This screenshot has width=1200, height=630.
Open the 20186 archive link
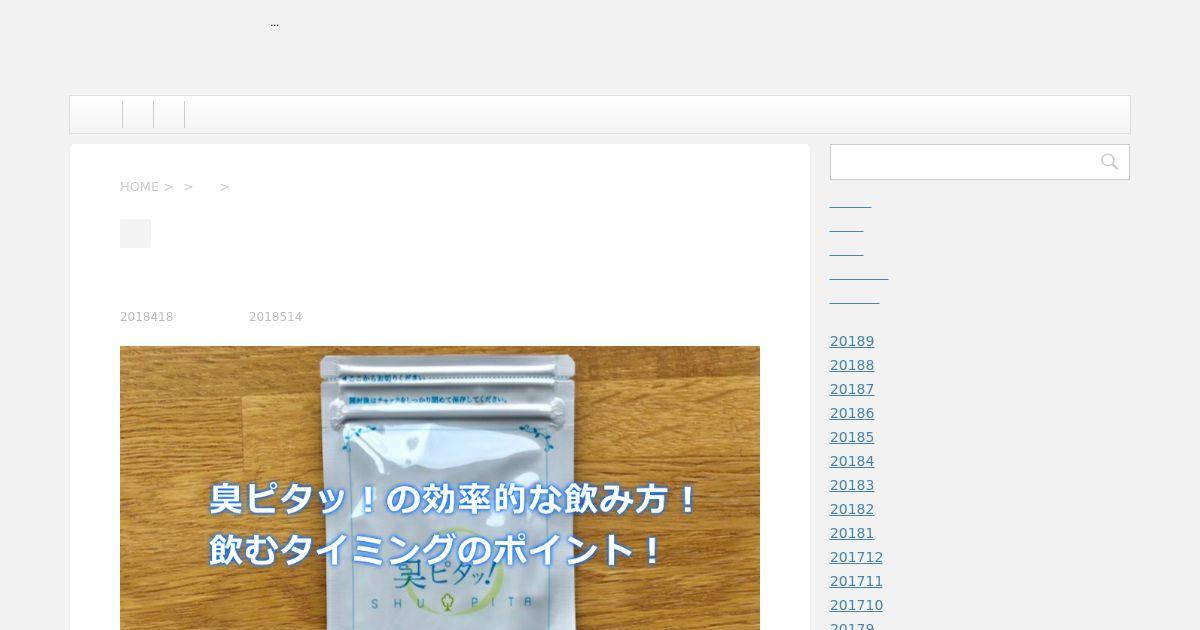pos(852,413)
